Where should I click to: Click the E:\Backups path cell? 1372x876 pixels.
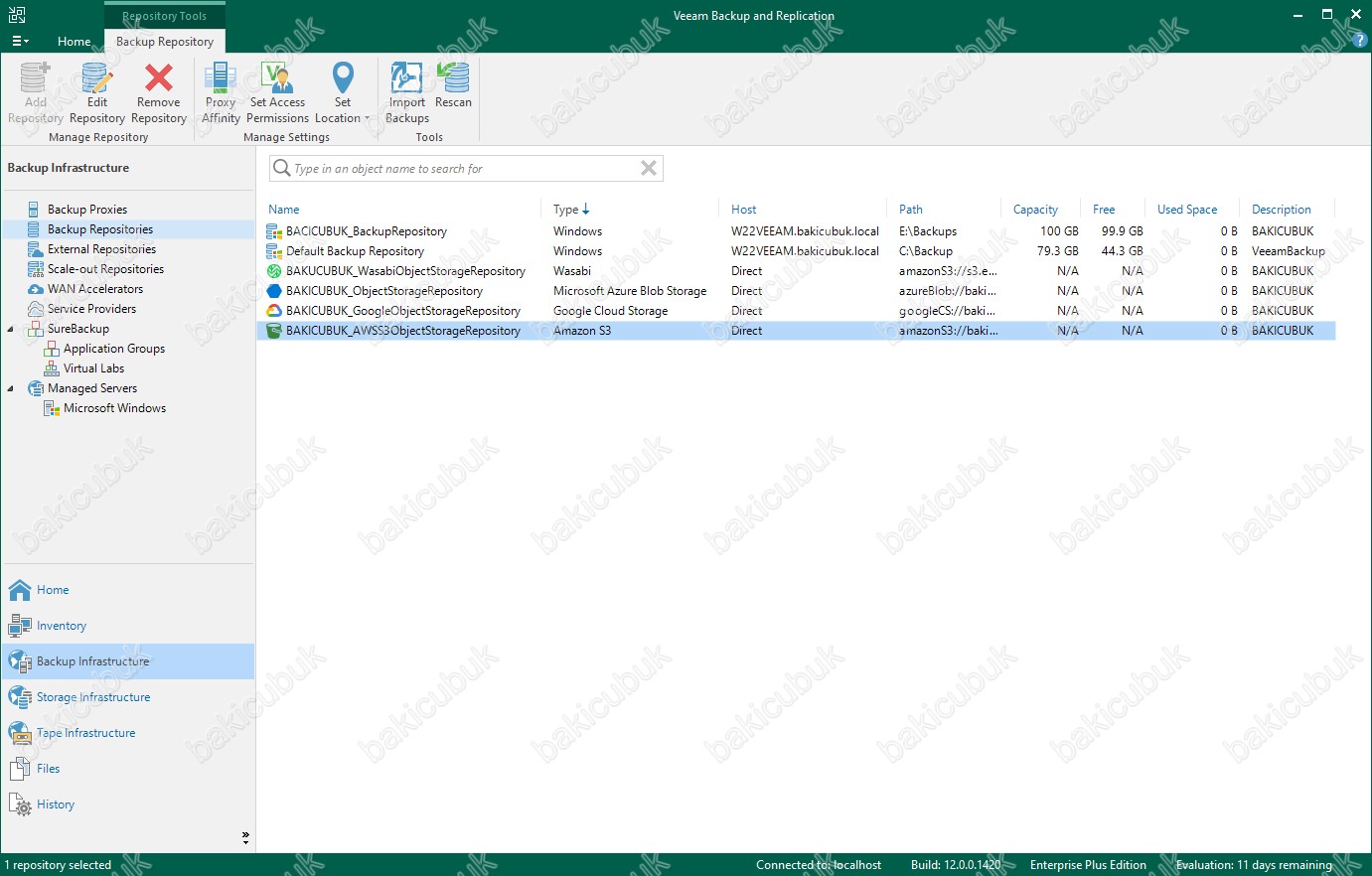click(928, 231)
